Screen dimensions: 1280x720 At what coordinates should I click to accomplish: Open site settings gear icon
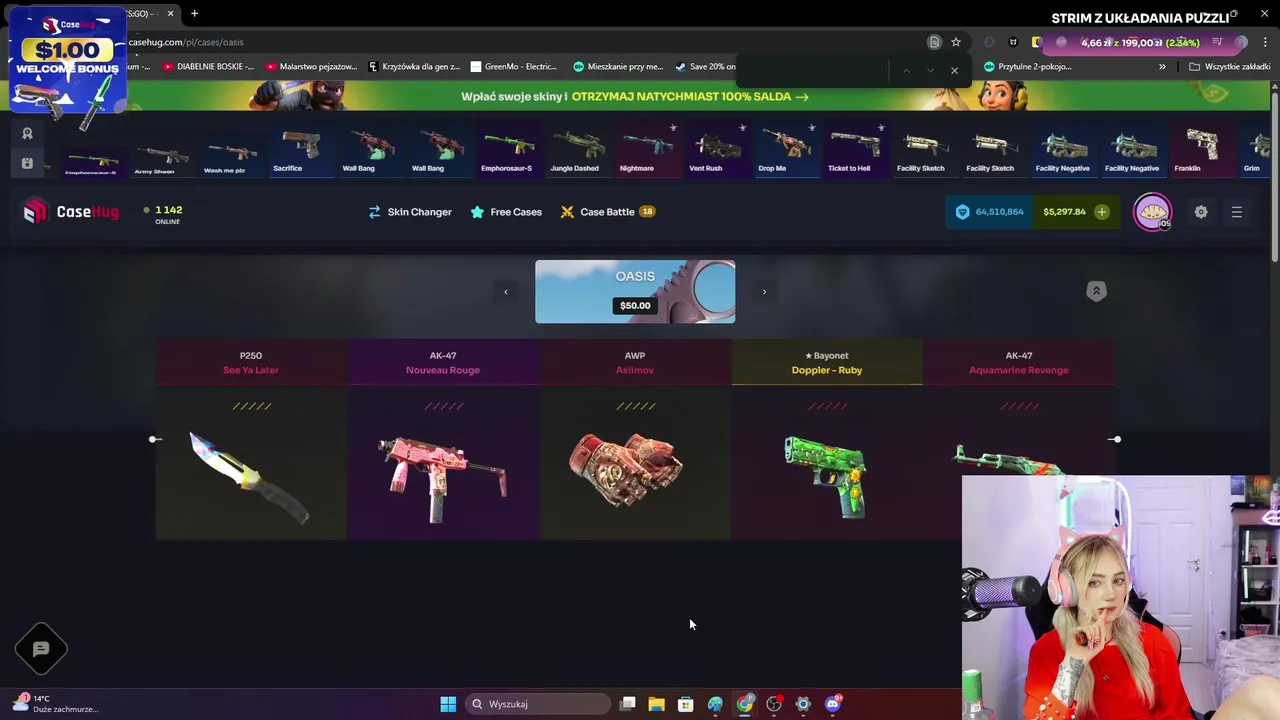tap(1201, 212)
